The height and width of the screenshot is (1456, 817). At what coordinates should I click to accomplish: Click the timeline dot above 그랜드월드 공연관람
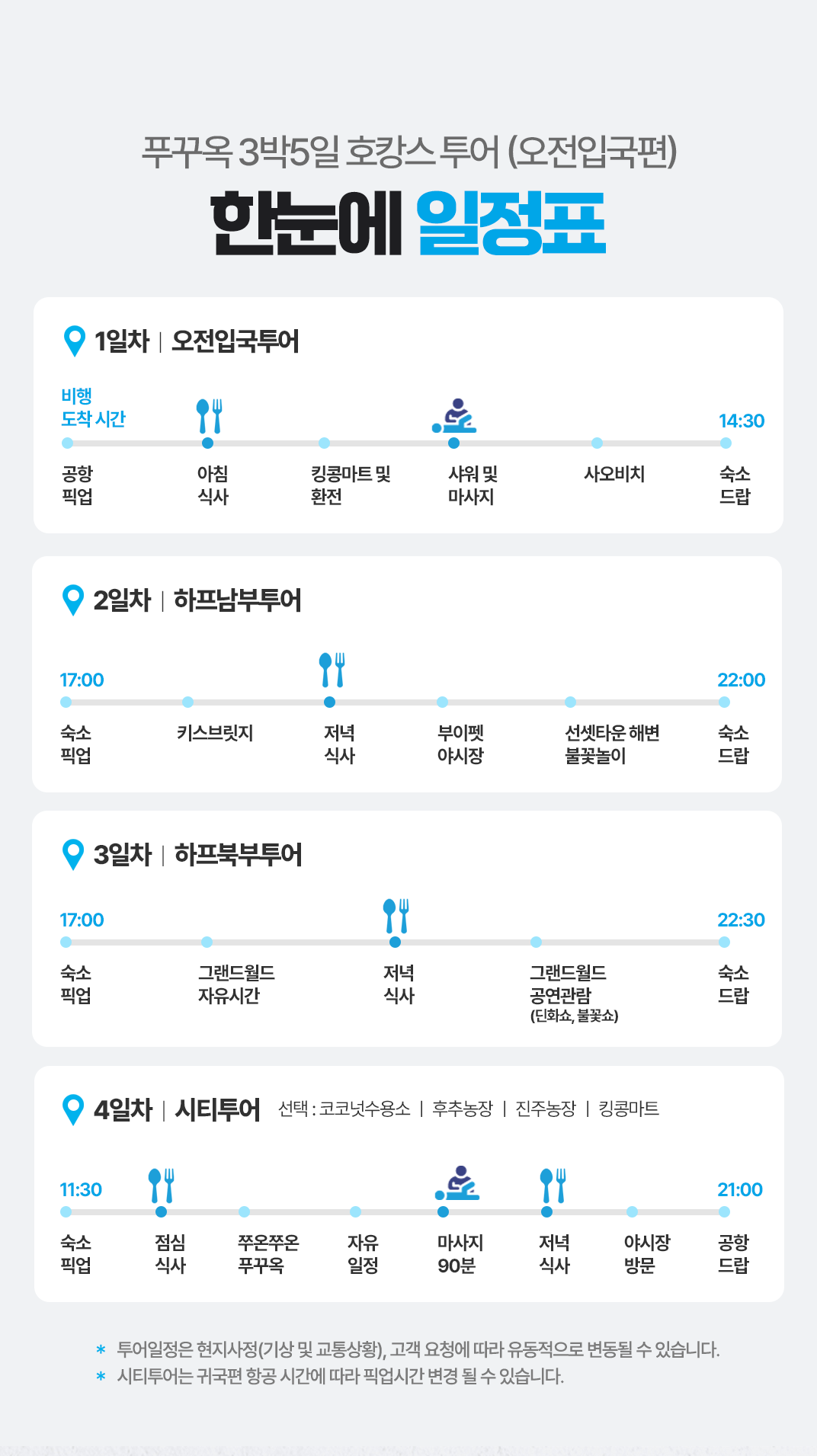point(536,942)
